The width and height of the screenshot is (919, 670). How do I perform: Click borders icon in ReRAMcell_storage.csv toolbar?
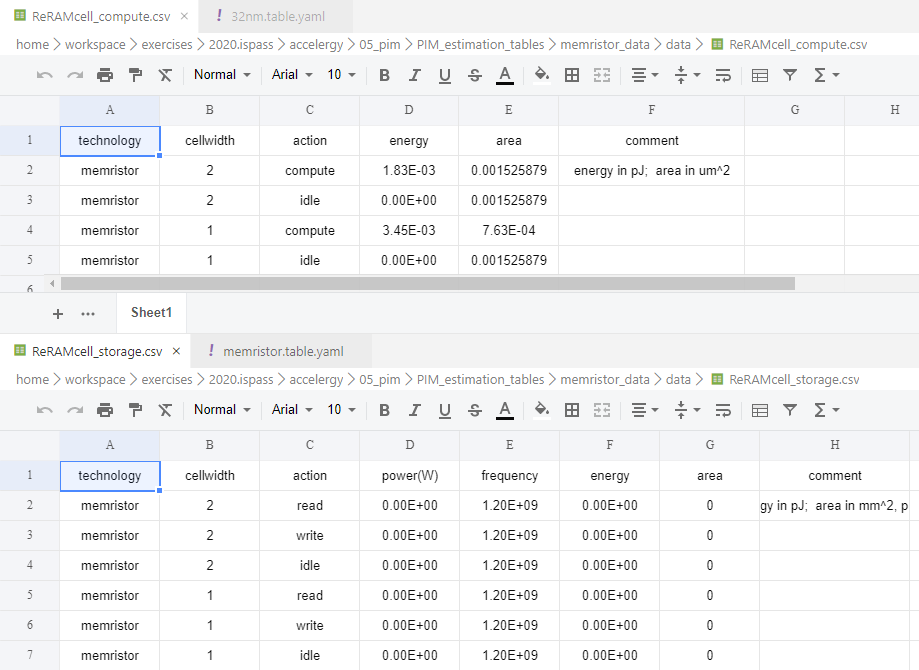(572, 410)
